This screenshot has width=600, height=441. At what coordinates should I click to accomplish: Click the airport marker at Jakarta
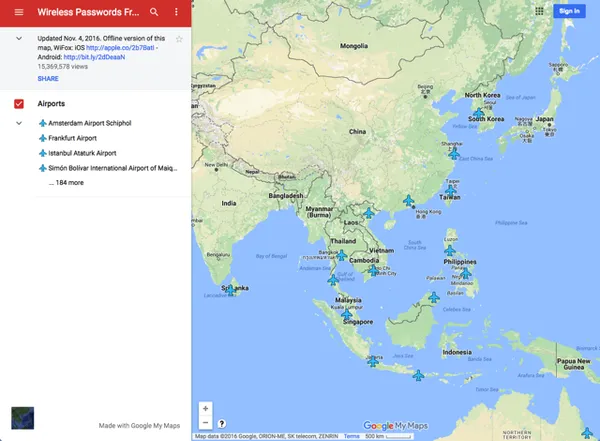[373, 361]
